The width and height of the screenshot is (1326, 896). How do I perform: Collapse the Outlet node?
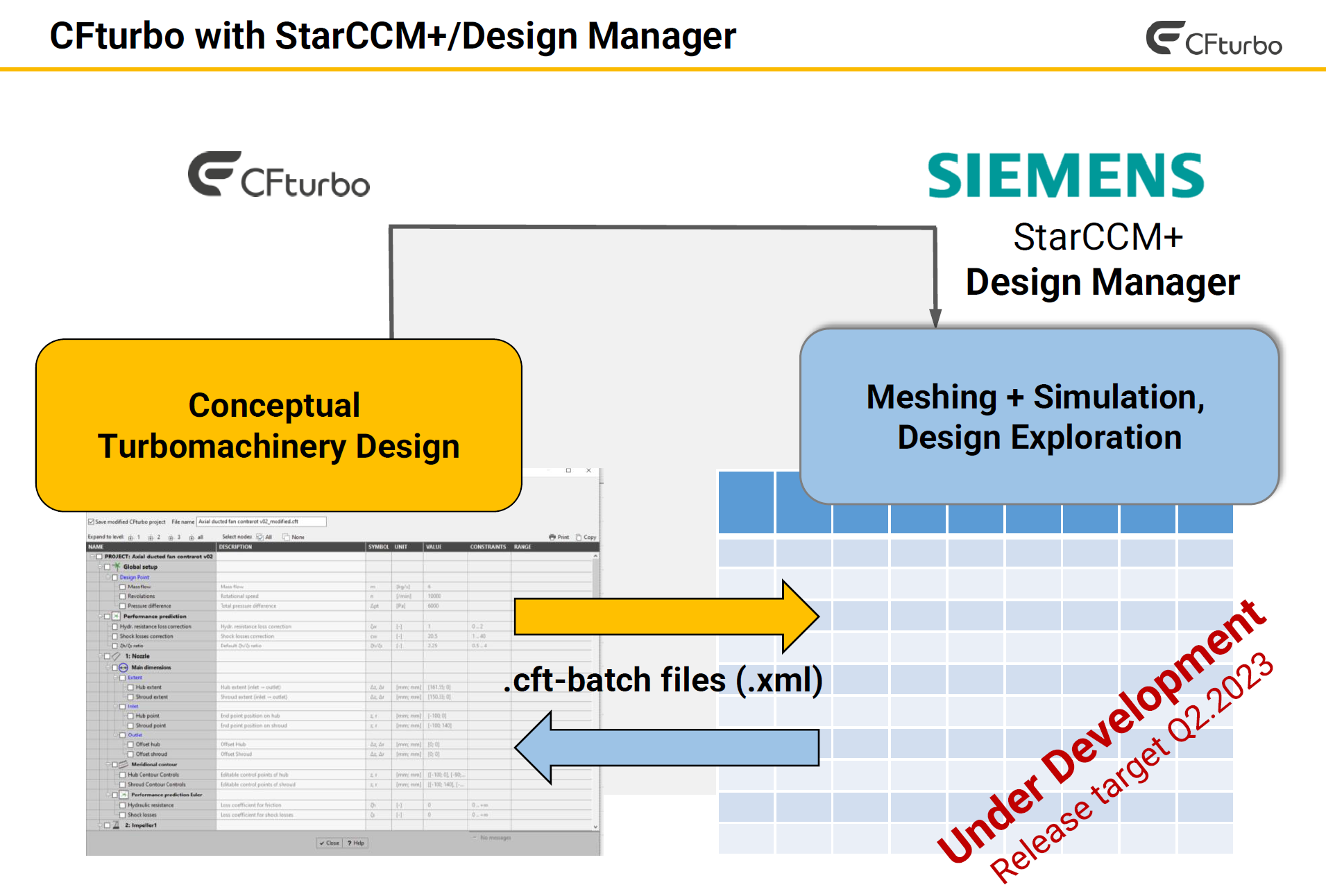[x=115, y=735]
